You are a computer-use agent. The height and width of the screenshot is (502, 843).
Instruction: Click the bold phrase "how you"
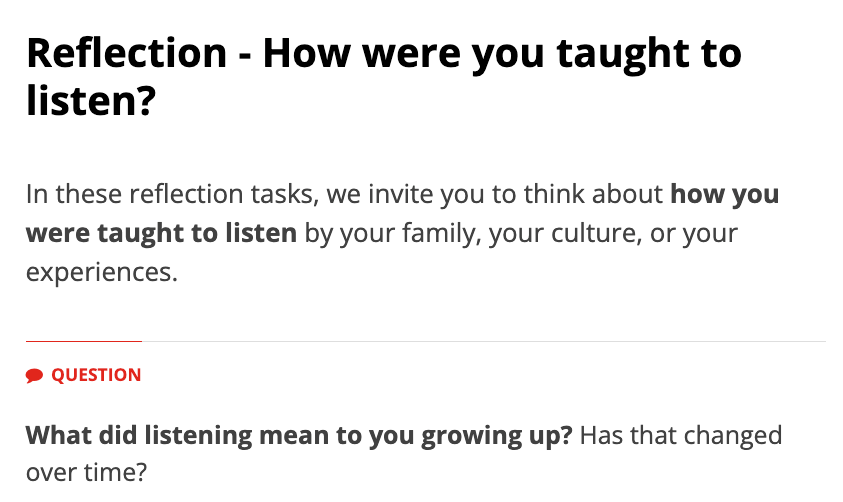pyautogui.click(x=724, y=194)
